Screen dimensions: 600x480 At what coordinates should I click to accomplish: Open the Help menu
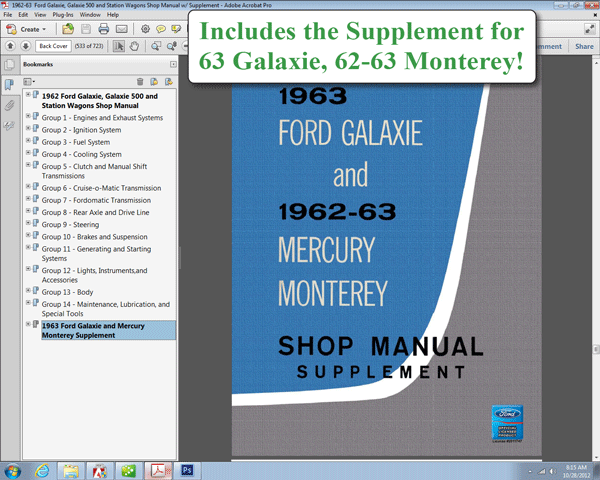click(113, 15)
